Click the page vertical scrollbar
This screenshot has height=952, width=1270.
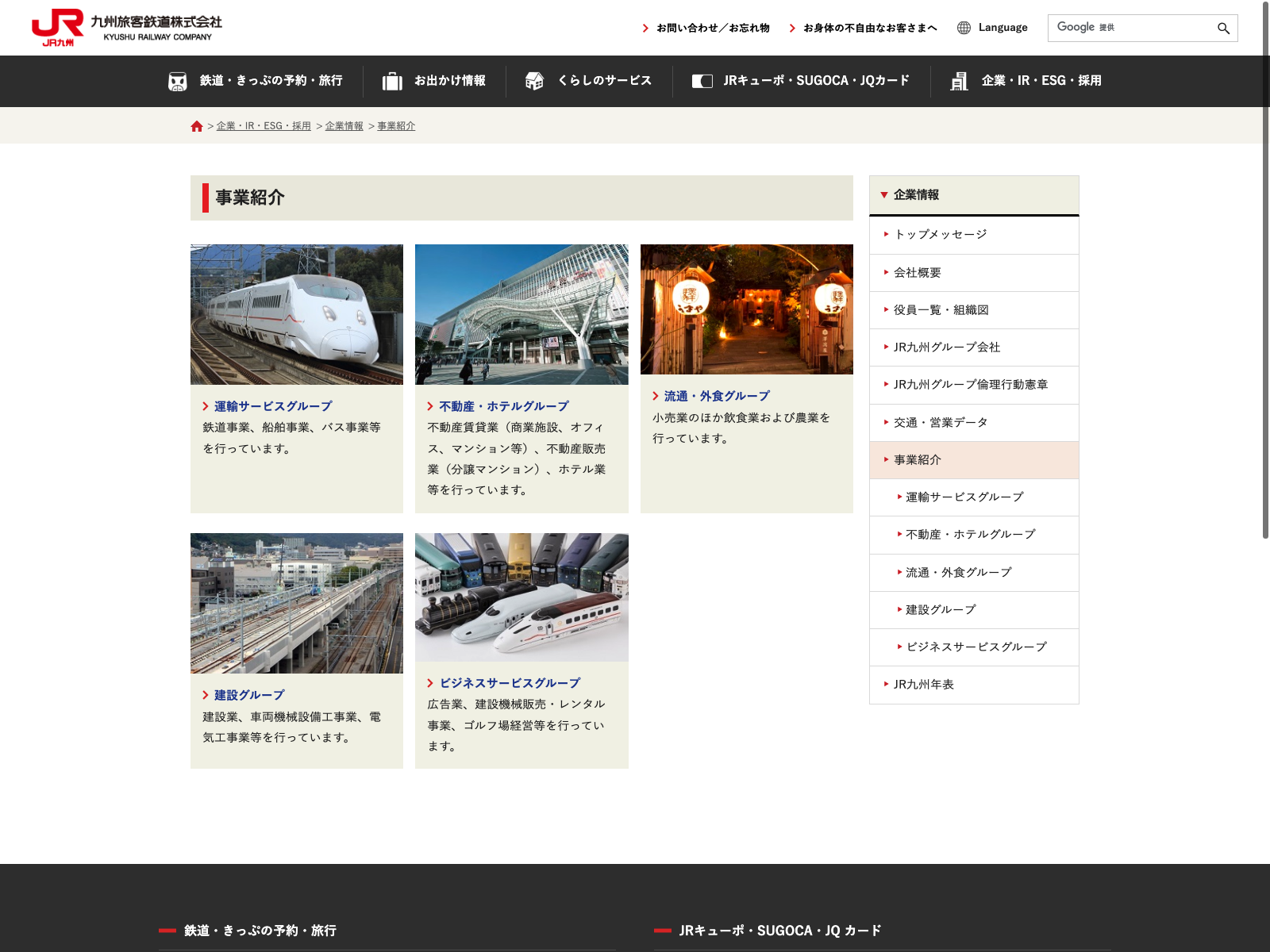coord(1265,270)
